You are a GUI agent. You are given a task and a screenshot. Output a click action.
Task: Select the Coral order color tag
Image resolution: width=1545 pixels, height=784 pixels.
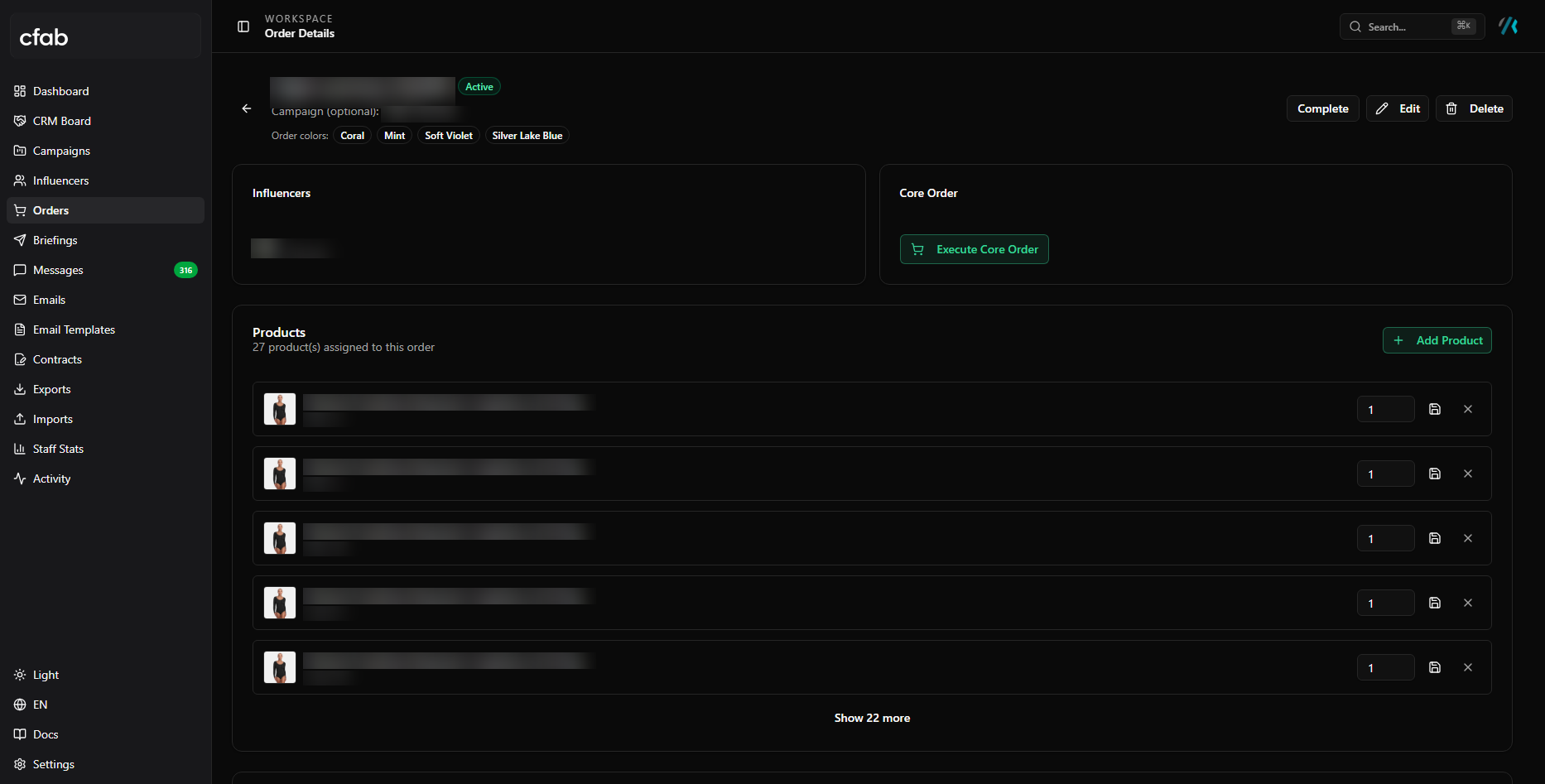tap(353, 136)
